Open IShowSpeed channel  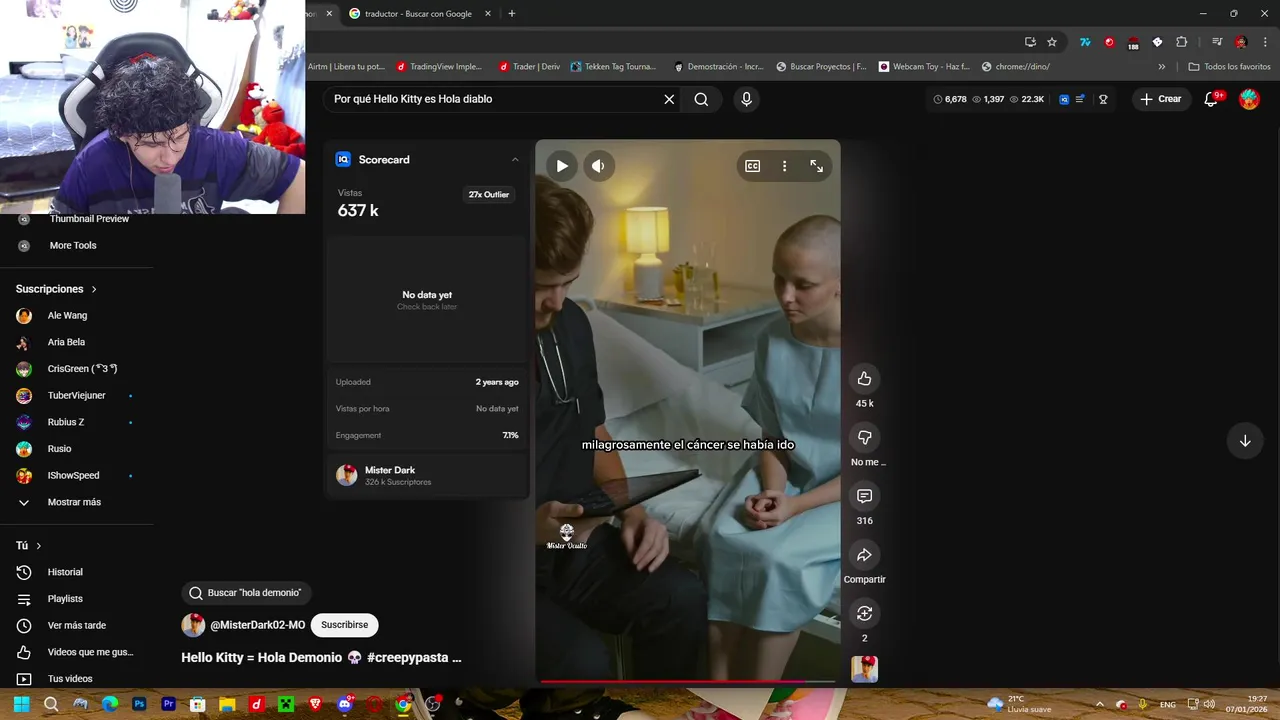click(x=73, y=475)
